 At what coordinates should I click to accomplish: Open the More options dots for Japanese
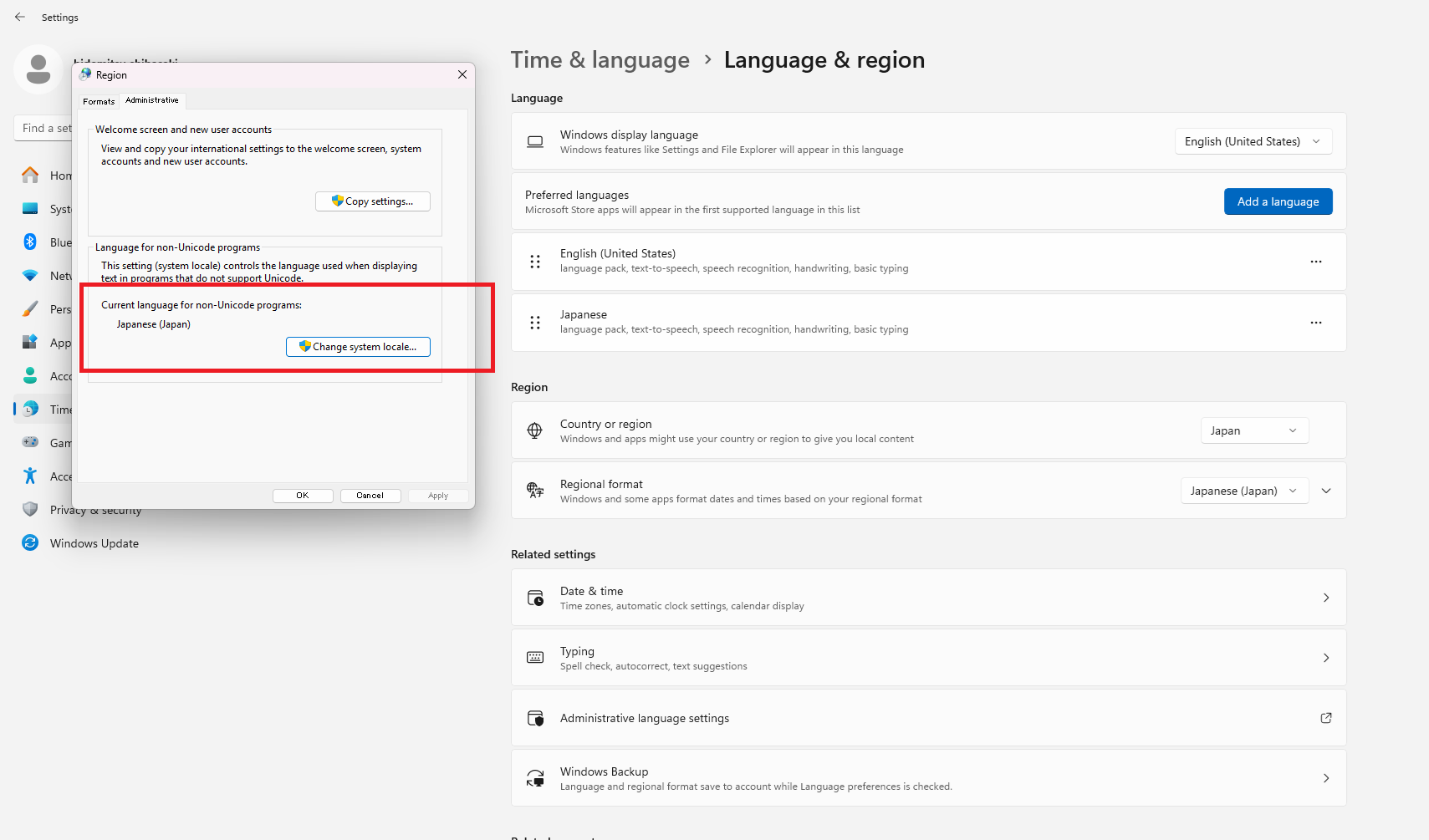pos(1316,323)
